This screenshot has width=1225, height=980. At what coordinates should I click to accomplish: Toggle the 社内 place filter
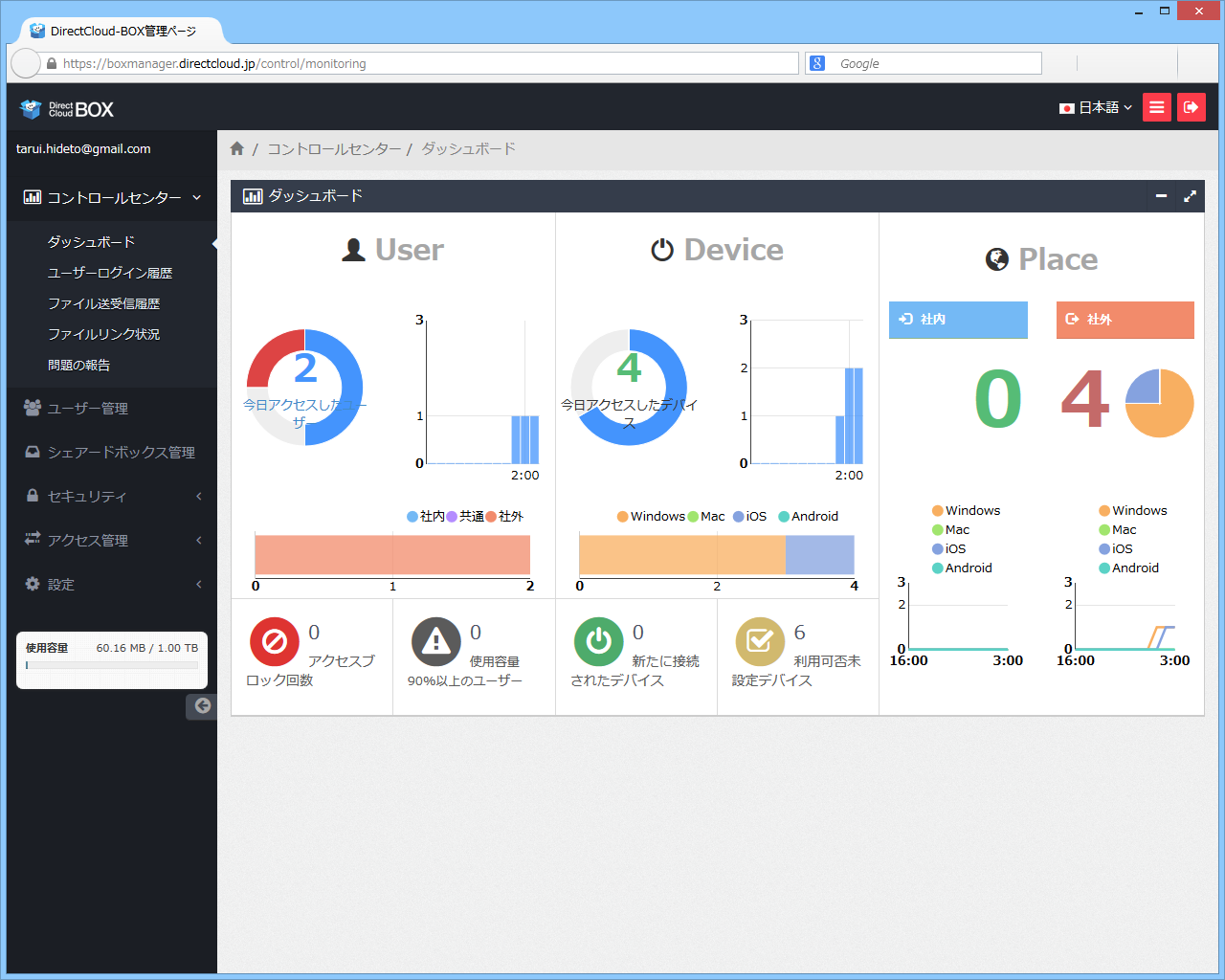tap(958, 320)
